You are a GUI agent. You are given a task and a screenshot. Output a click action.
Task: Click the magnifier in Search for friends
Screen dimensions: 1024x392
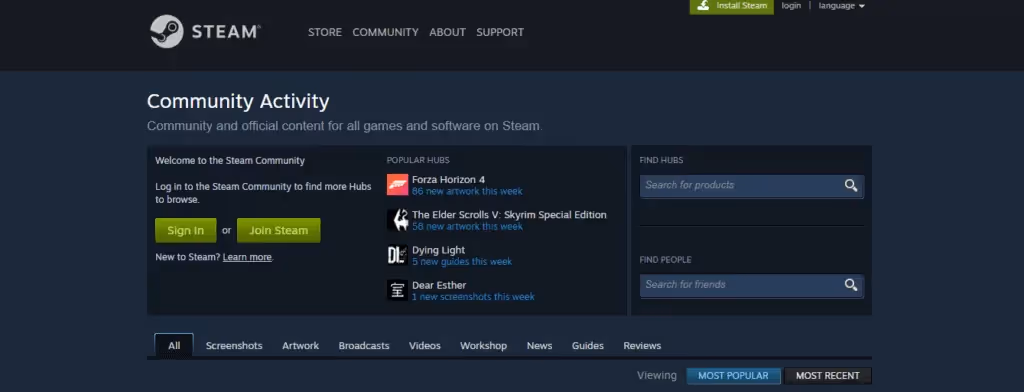click(x=850, y=285)
